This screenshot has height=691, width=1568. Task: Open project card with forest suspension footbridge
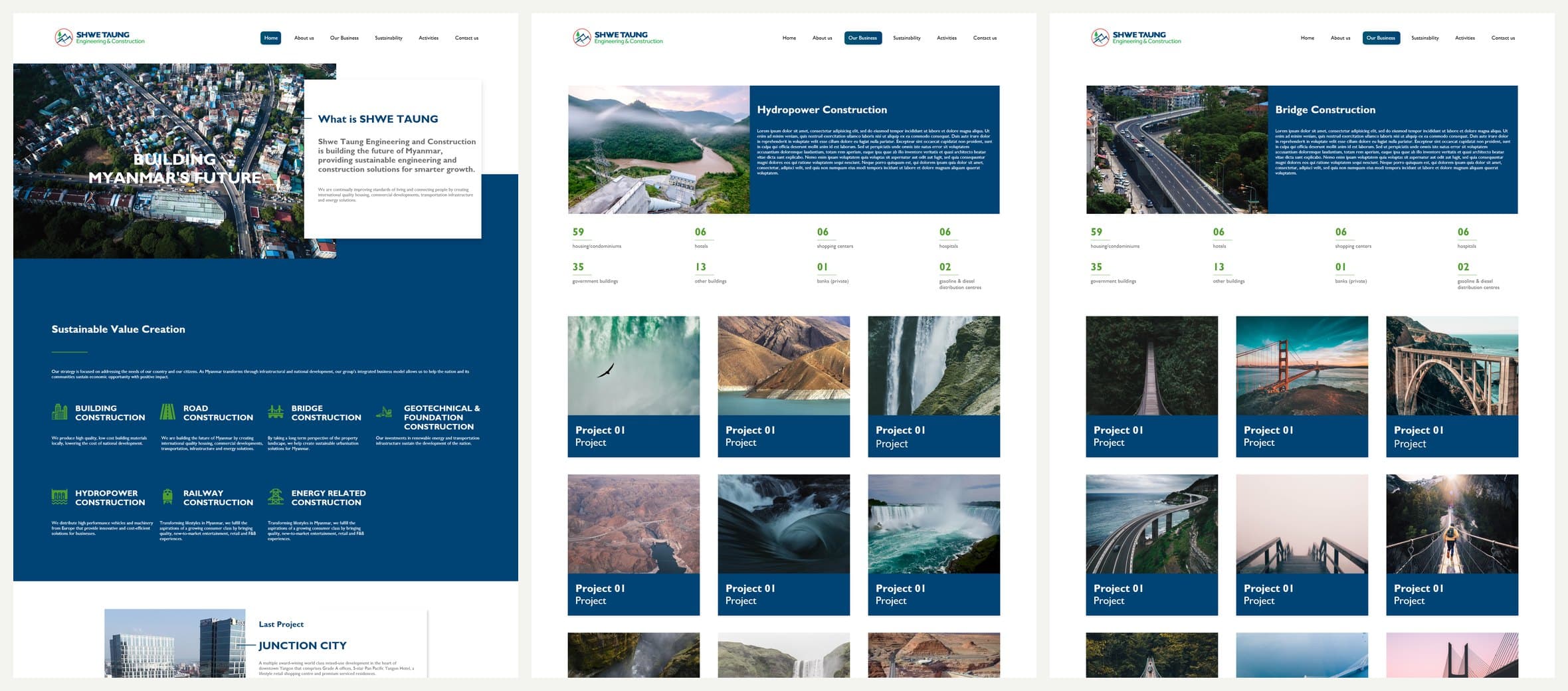[x=1152, y=387]
